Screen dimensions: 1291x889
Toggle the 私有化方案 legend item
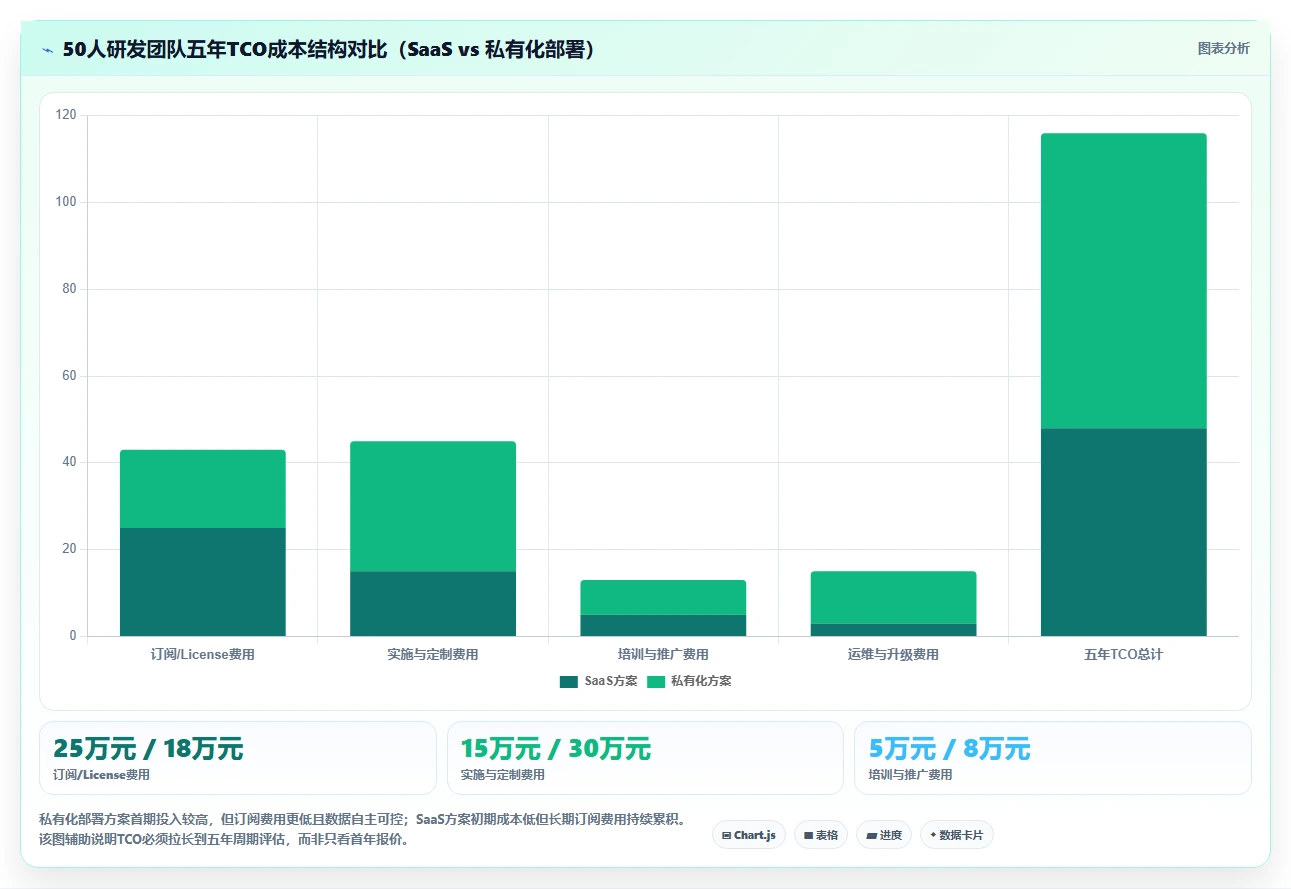pos(689,681)
